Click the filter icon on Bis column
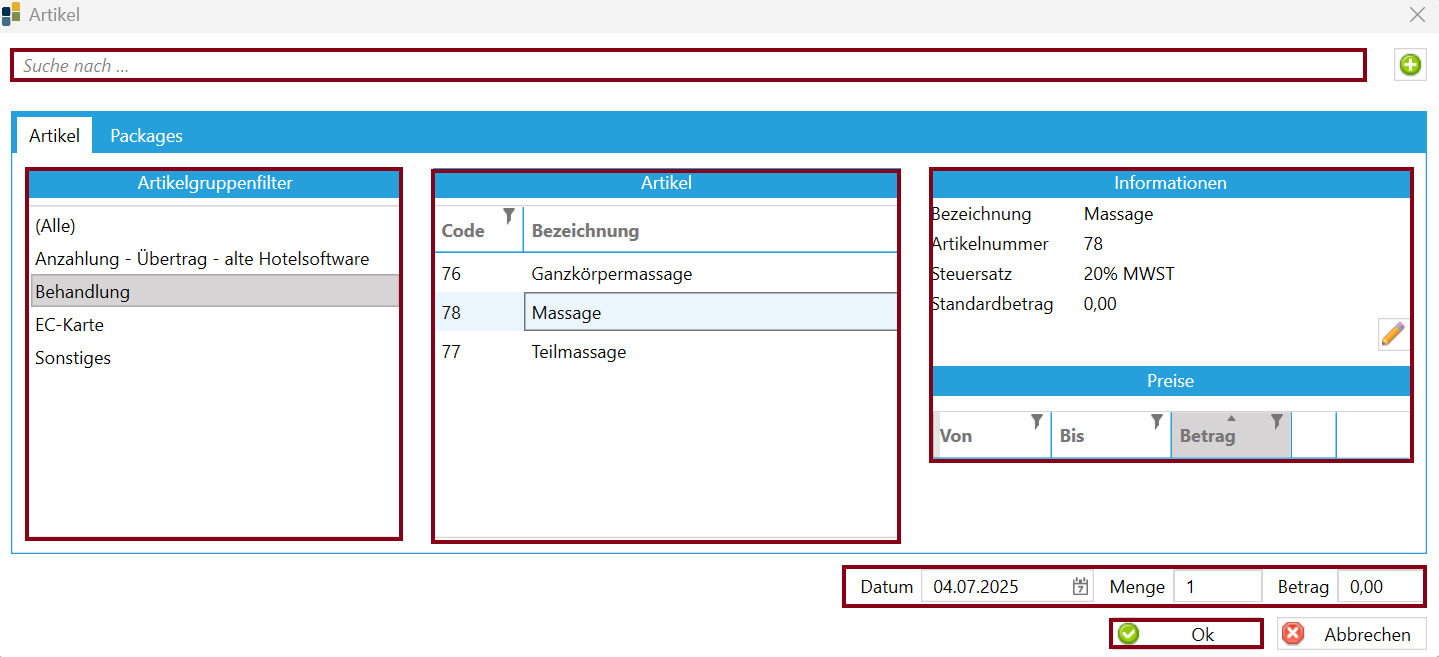This screenshot has width=1439, height=657. 1157,421
